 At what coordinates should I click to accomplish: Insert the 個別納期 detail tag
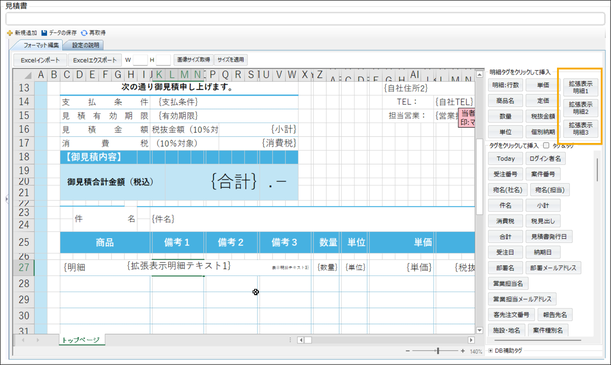[x=543, y=132]
